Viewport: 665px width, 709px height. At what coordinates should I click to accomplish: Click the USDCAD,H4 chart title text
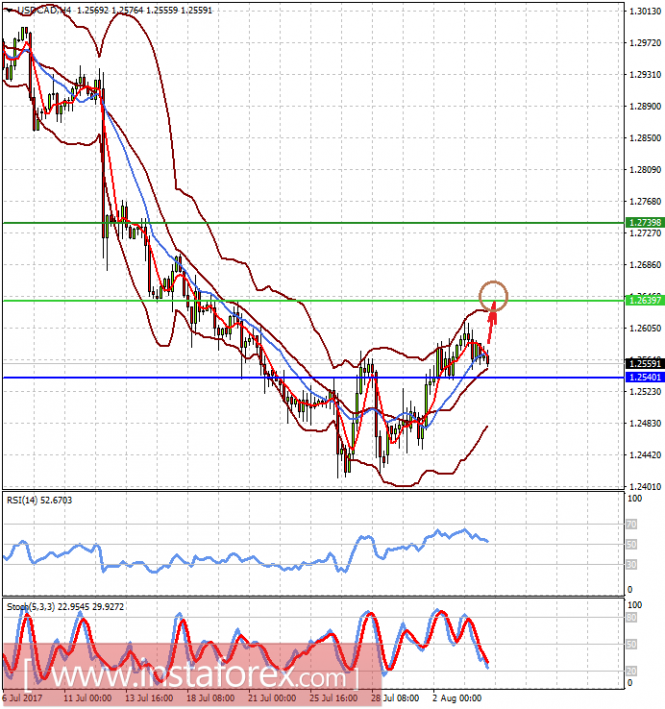[x=44, y=10]
